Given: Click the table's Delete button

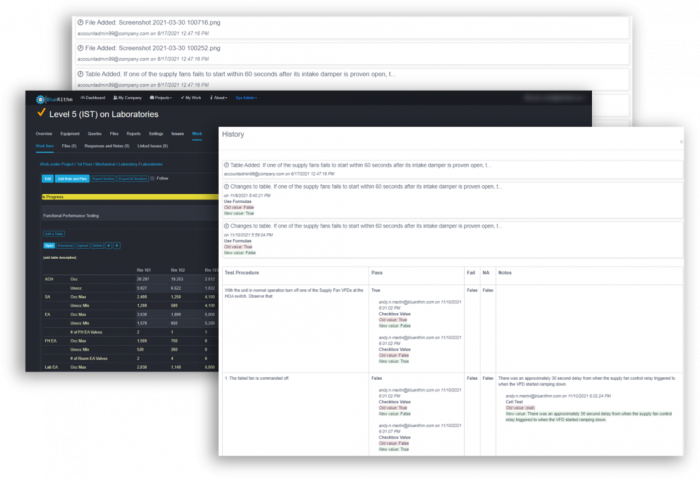Looking at the screenshot, I should coord(97,246).
